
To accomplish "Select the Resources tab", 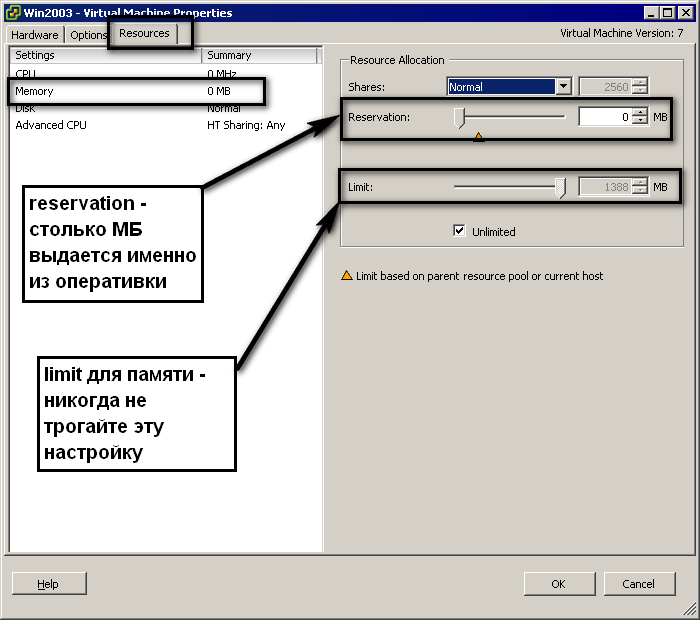I will pos(144,33).
